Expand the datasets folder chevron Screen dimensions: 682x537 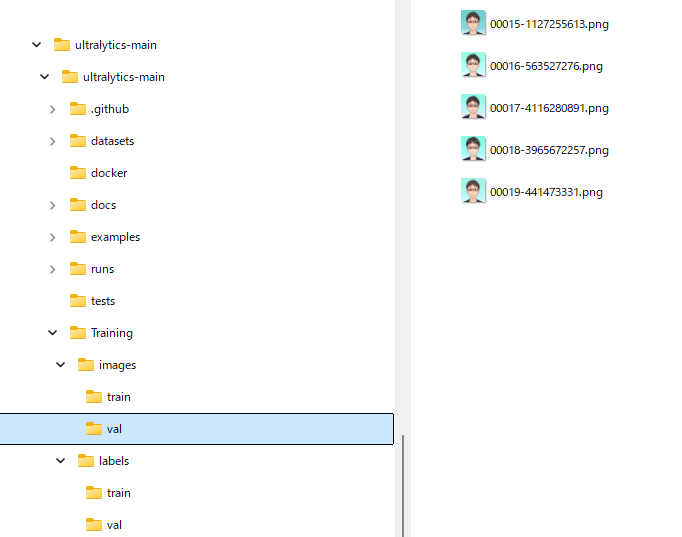pyautogui.click(x=53, y=141)
